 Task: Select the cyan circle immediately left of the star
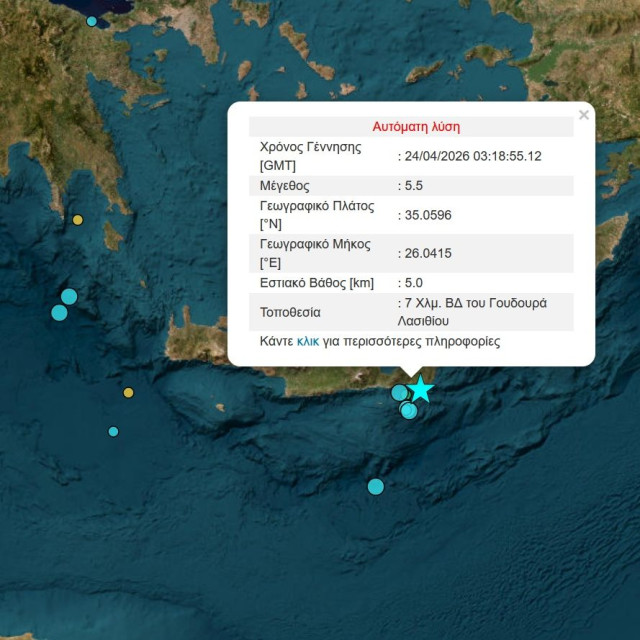[x=399, y=392]
